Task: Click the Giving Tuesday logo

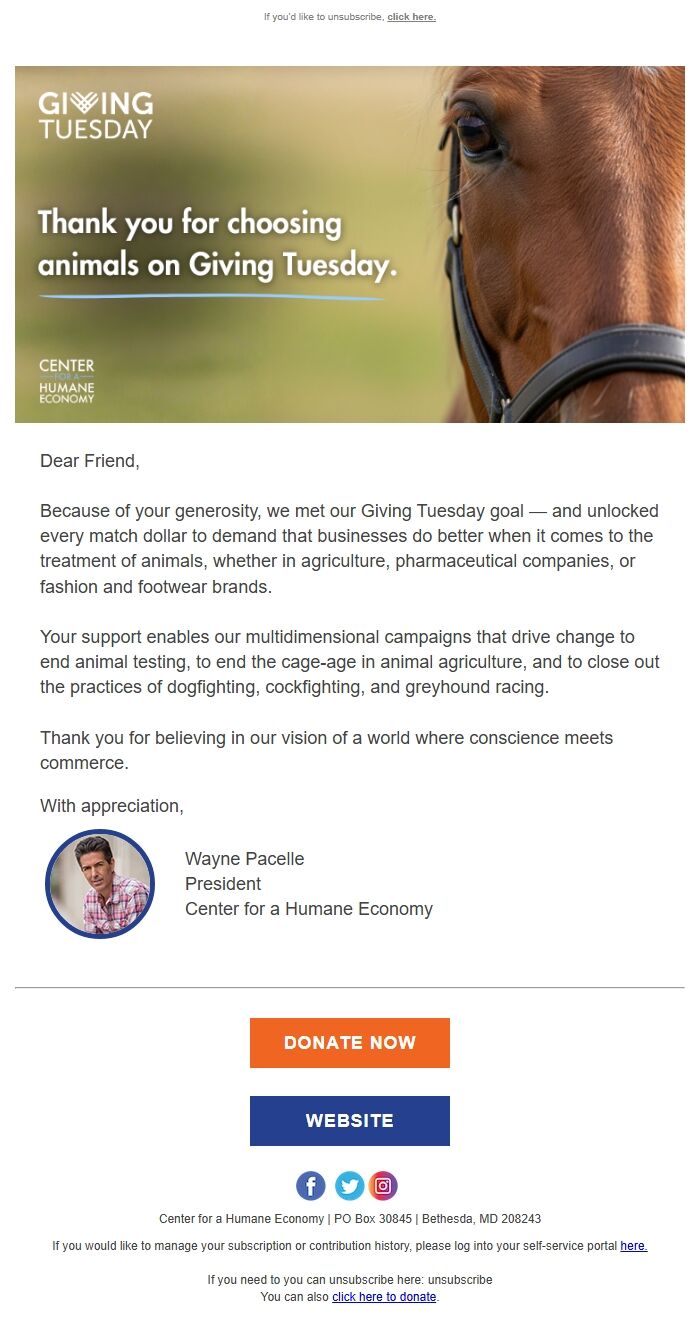Action: coord(96,112)
